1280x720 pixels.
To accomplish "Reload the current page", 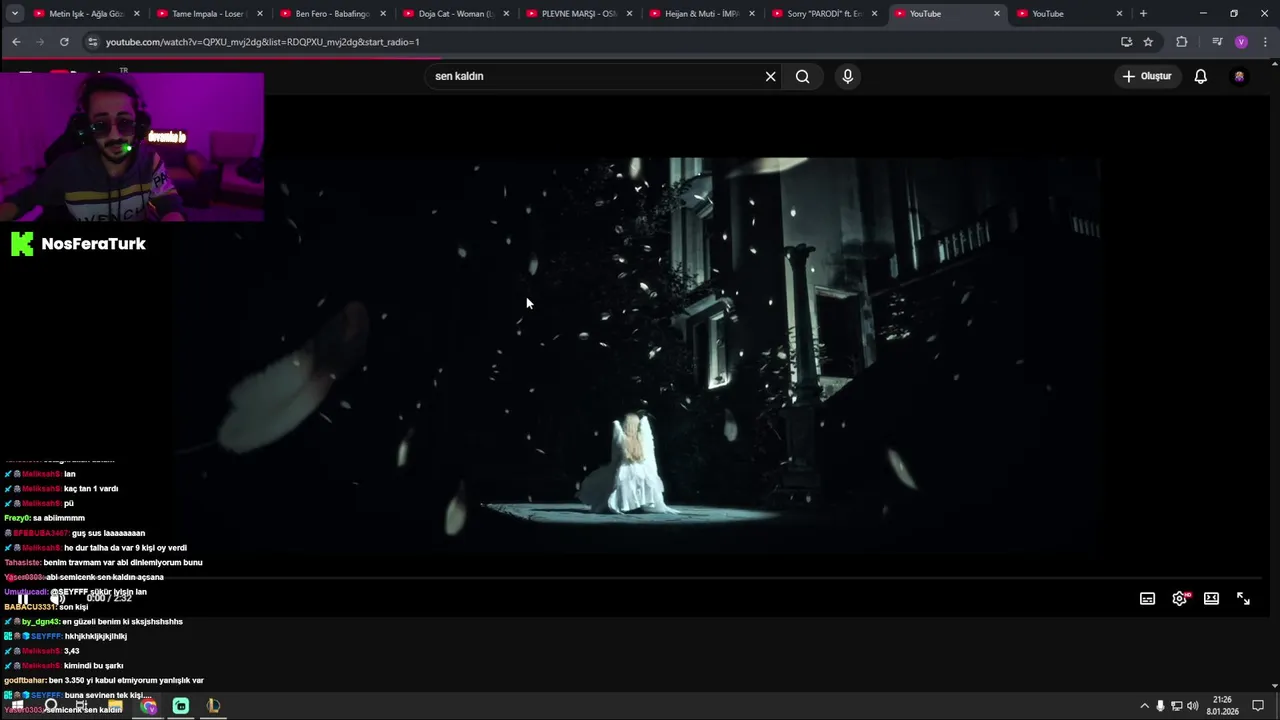I will pos(64,42).
